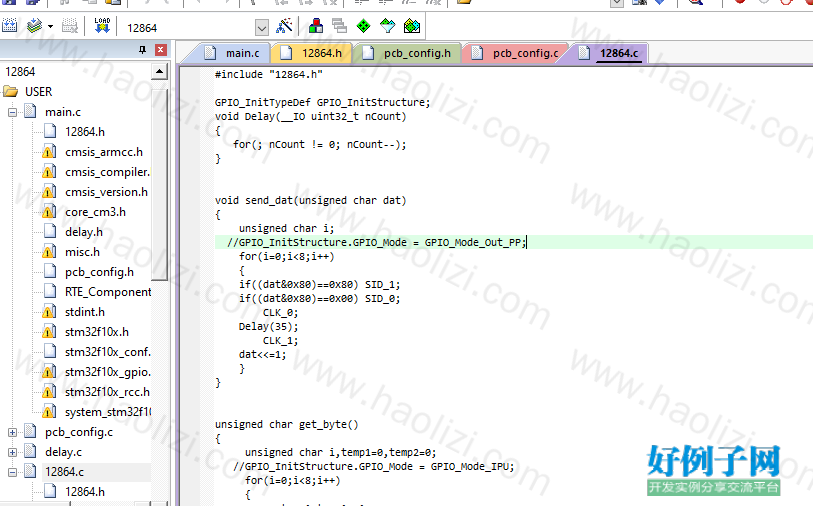Switch to the 12864.h editor tab

(312, 53)
